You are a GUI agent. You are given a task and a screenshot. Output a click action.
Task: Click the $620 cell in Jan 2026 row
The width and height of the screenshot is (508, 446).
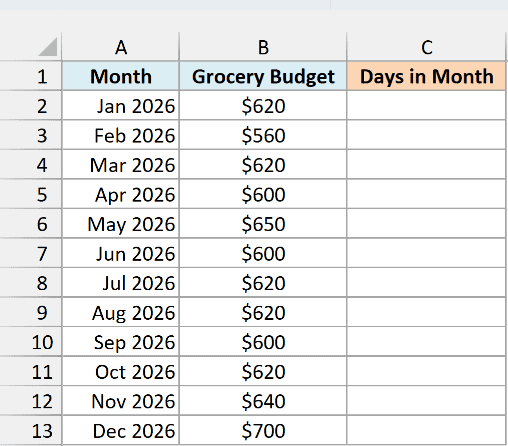[x=263, y=106]
